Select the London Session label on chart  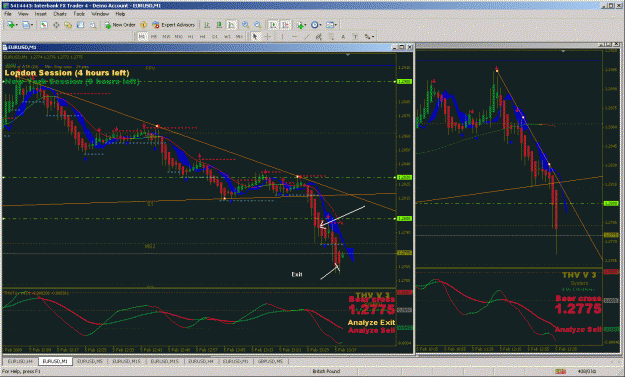point(67,73)
